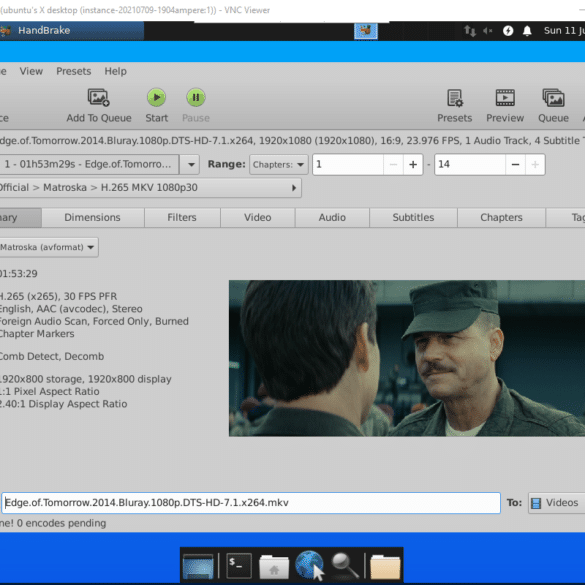Click the output filename text field
585x585 pixels.
[251, 503]
